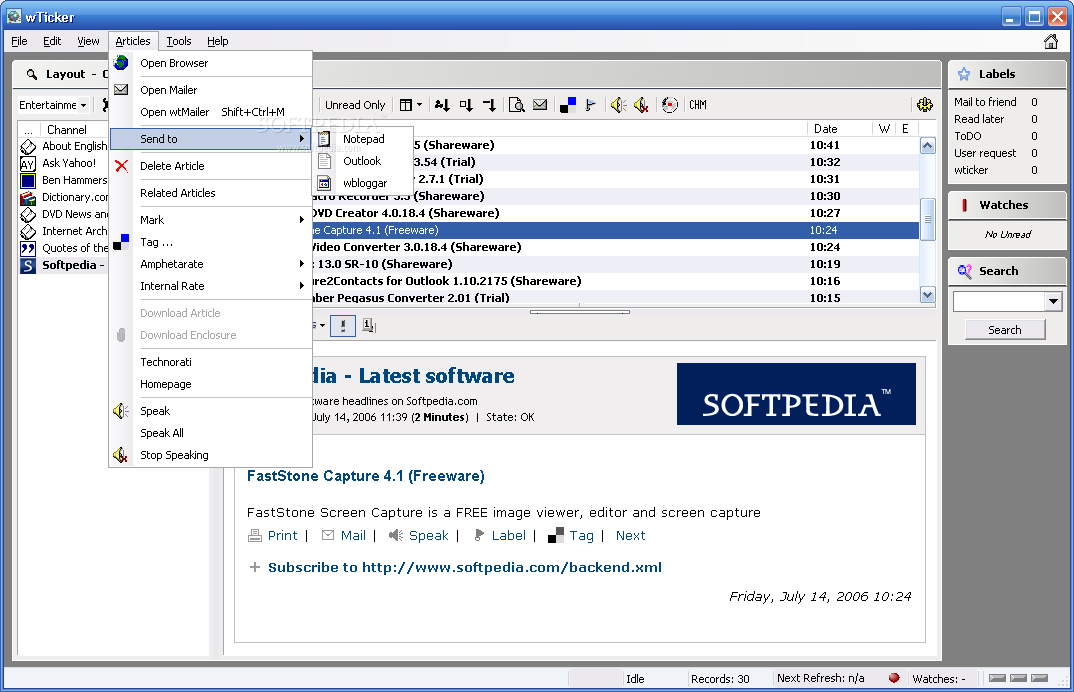The image size is (1074, 692).
Task: Send article to wbloggar
Action: (x=363, y=183)
